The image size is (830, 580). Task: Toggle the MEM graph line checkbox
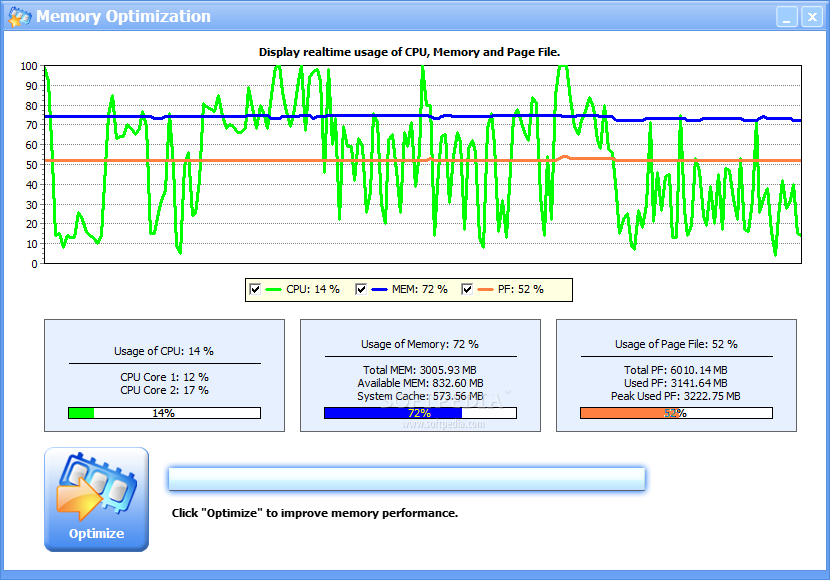pyautogui.click(x=360, y=289)
